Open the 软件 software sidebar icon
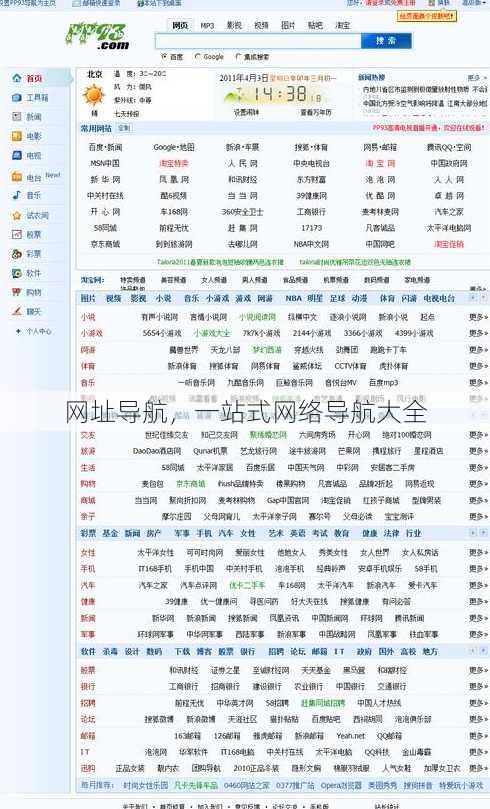This screenshot has width=490, height=809. pos(17,273)
